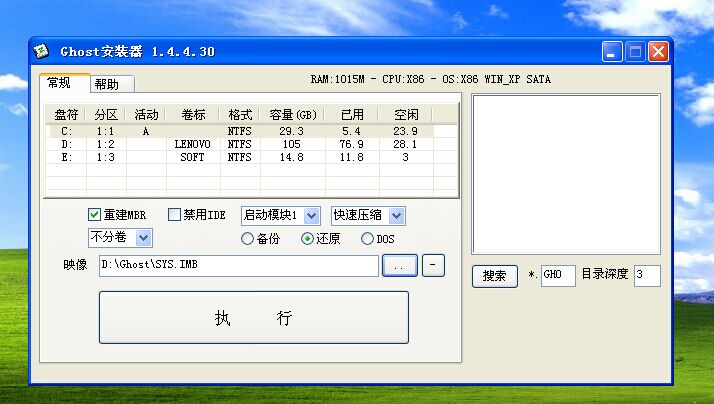The height and width of the screenshot is (404, 714).
Task: Click the 映像 path input field
Action: coord(238,266)
